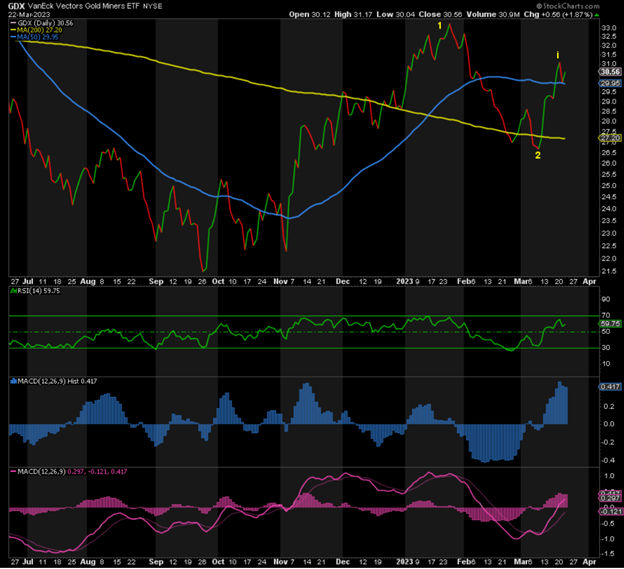This screenshot has height=569, width=624.
Task: Click Aug below the price panel
Action: click(88, 282)
